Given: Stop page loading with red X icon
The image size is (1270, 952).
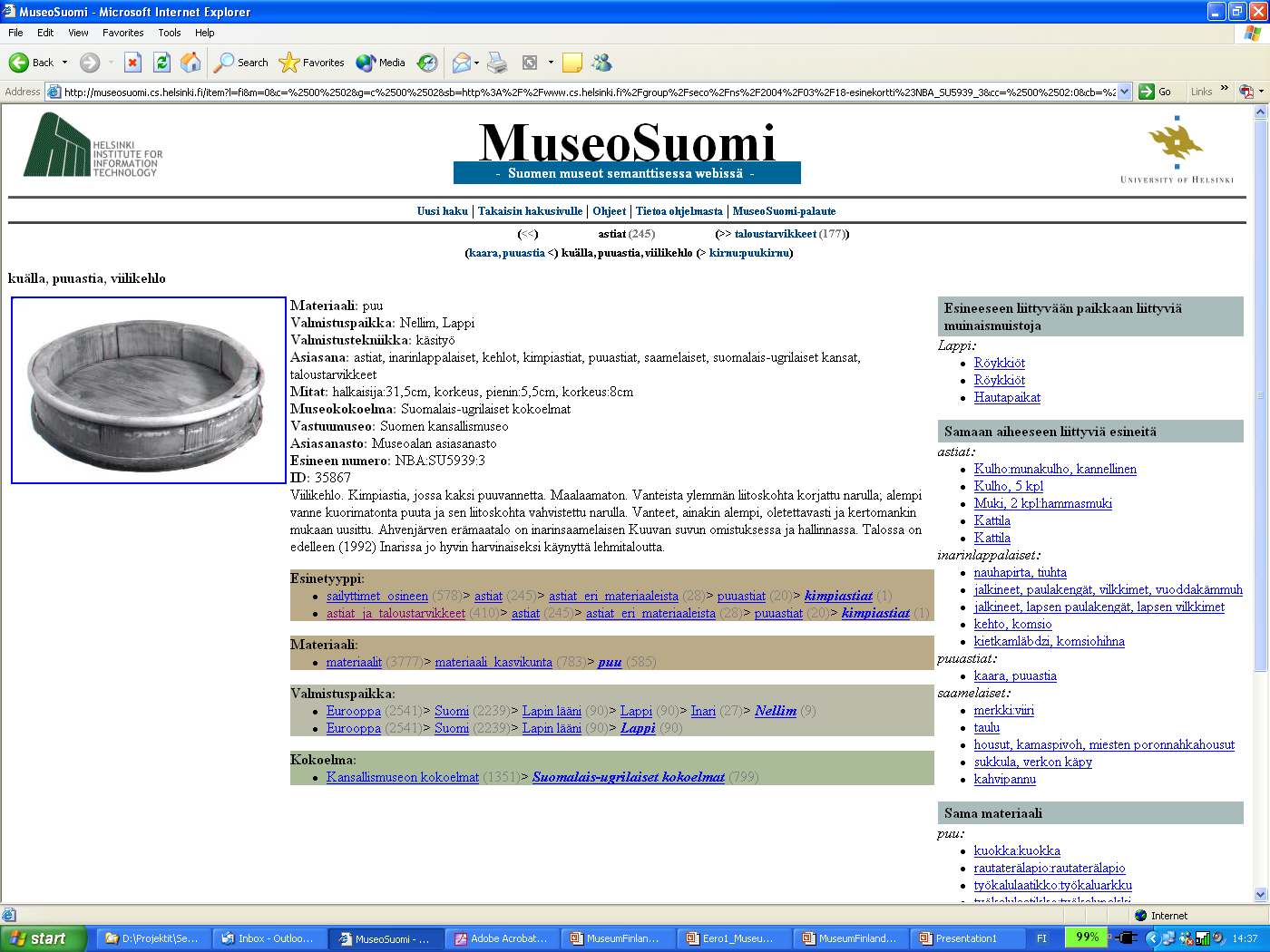Looking at the screenshot, I should coord(132,63).
